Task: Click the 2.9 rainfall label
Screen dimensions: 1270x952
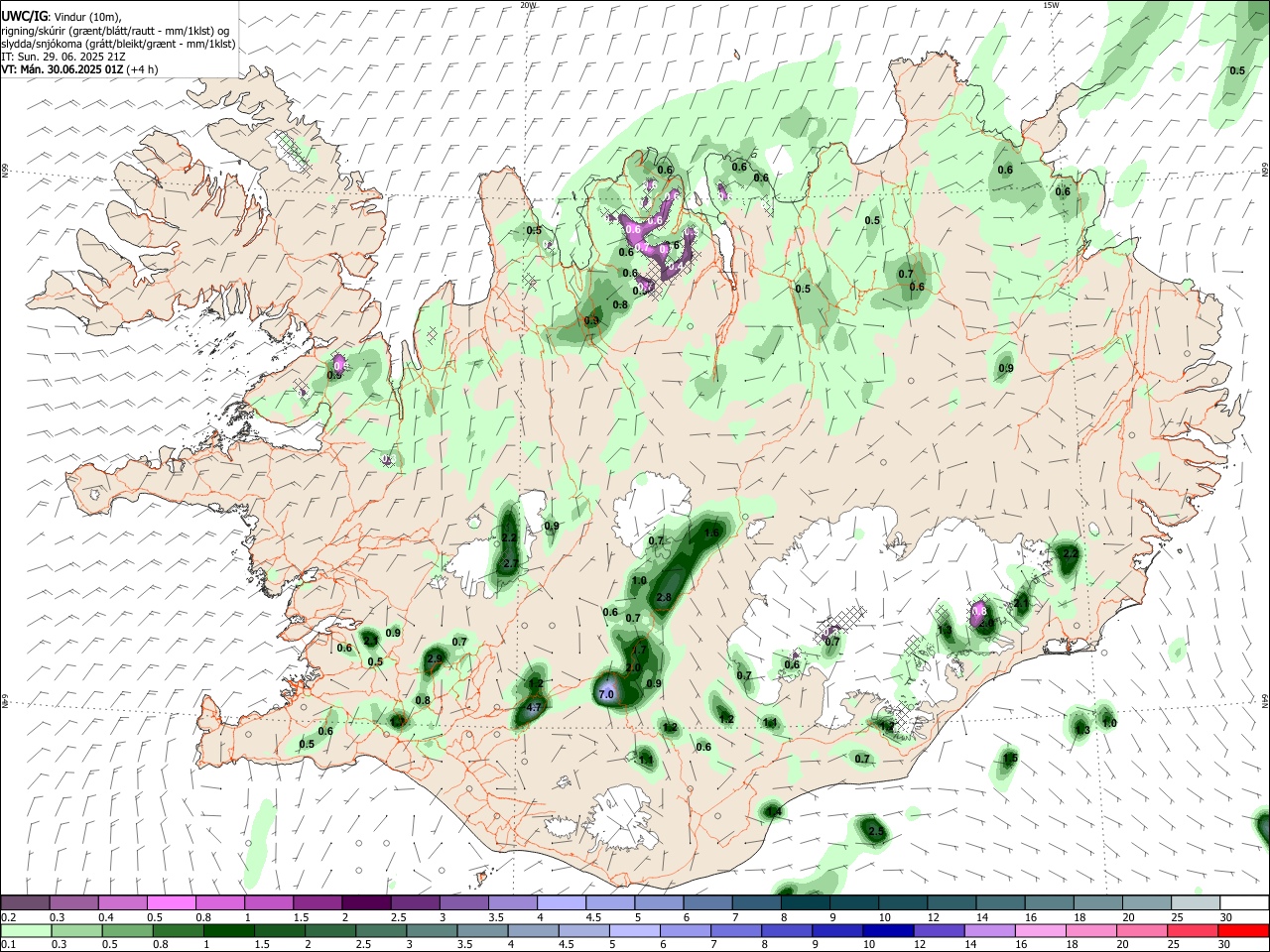Action: pyautogui.click(x=434, y=658)
